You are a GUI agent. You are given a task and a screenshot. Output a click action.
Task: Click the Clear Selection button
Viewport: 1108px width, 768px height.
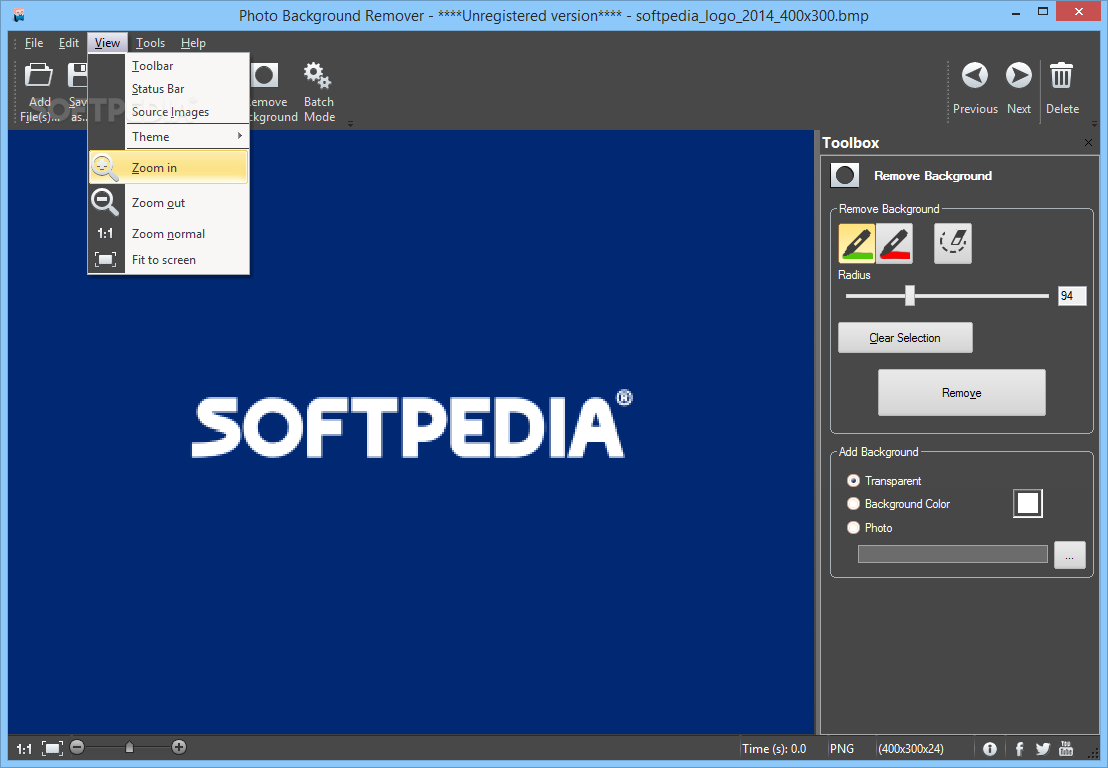(905, 338)
